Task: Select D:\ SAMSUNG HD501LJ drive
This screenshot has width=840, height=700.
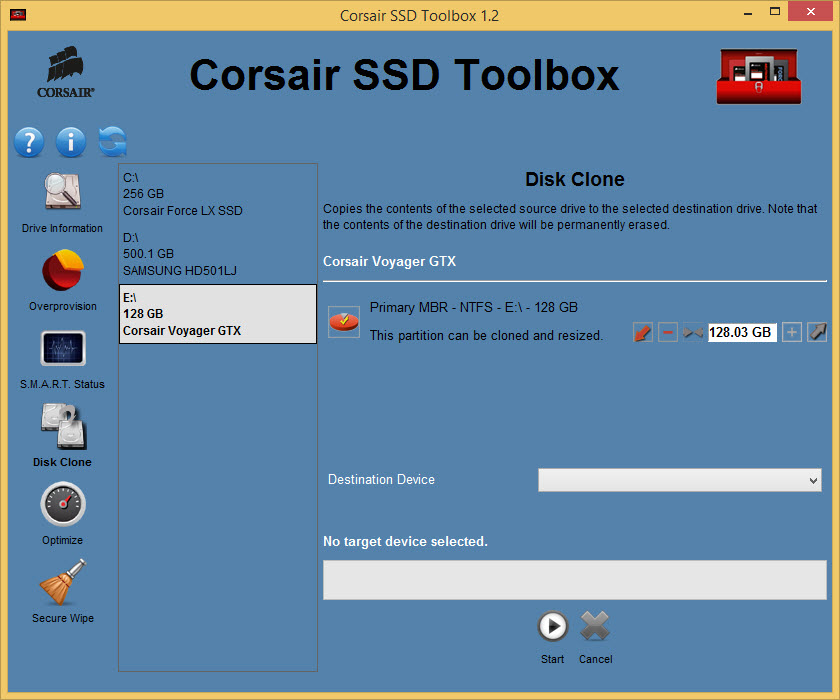Action: coord(218,254)
